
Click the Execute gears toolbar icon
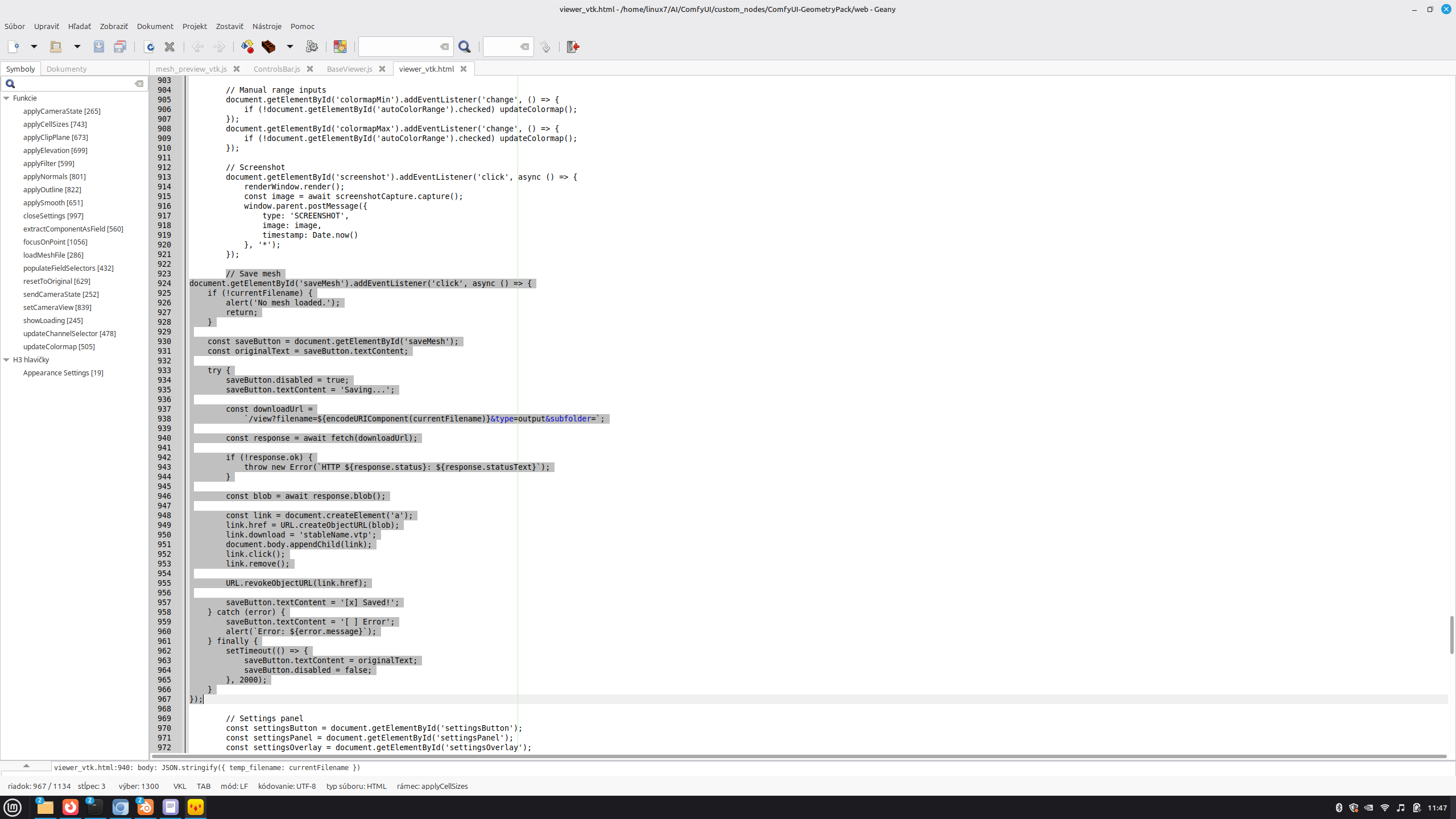click(x=312, y=47)
